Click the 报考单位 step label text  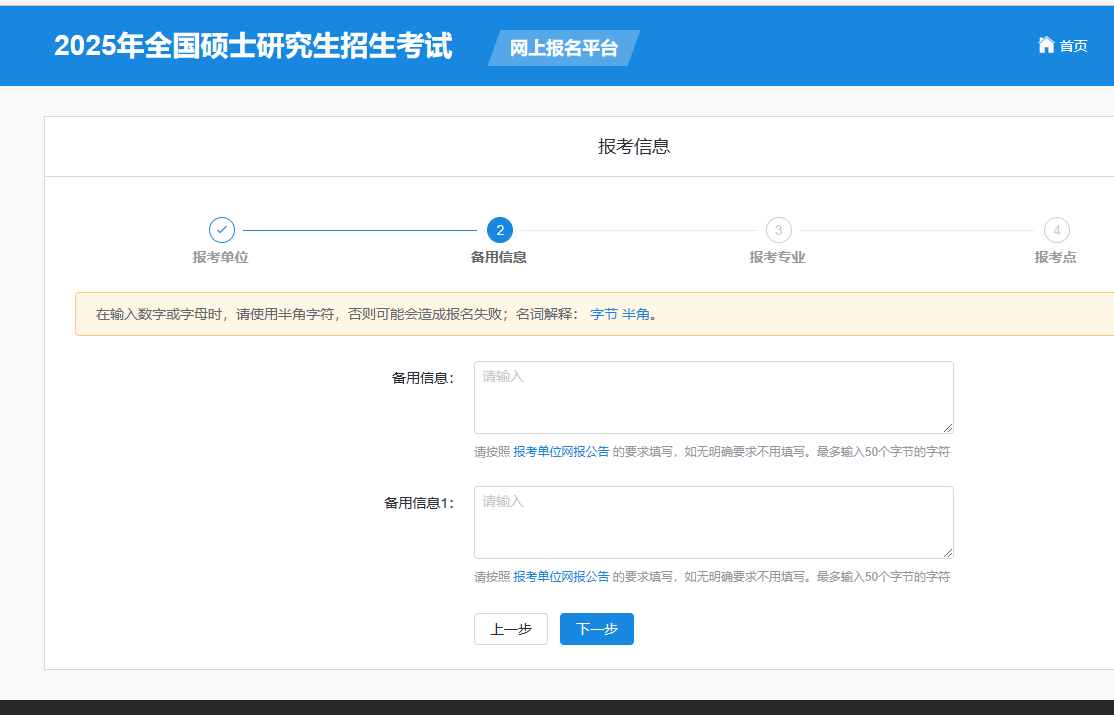[x=222, y=256]
